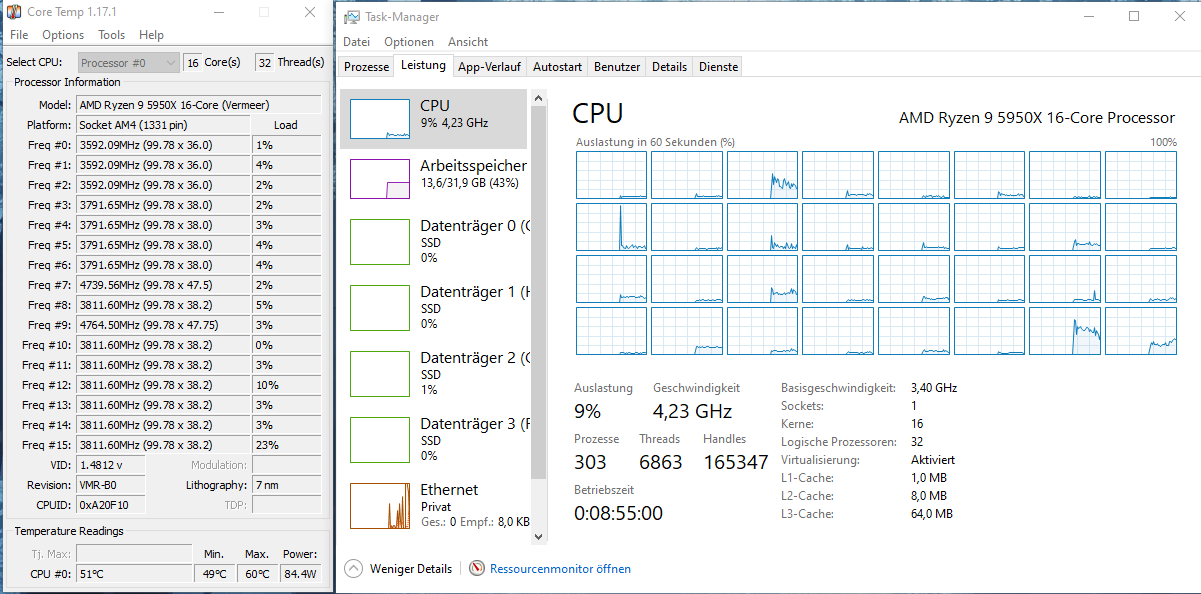This screenshot has width=1201, height=594.
Task: Click the Freq #12 load value 10%
Action: pyautogui.click(x=286, y=385)
